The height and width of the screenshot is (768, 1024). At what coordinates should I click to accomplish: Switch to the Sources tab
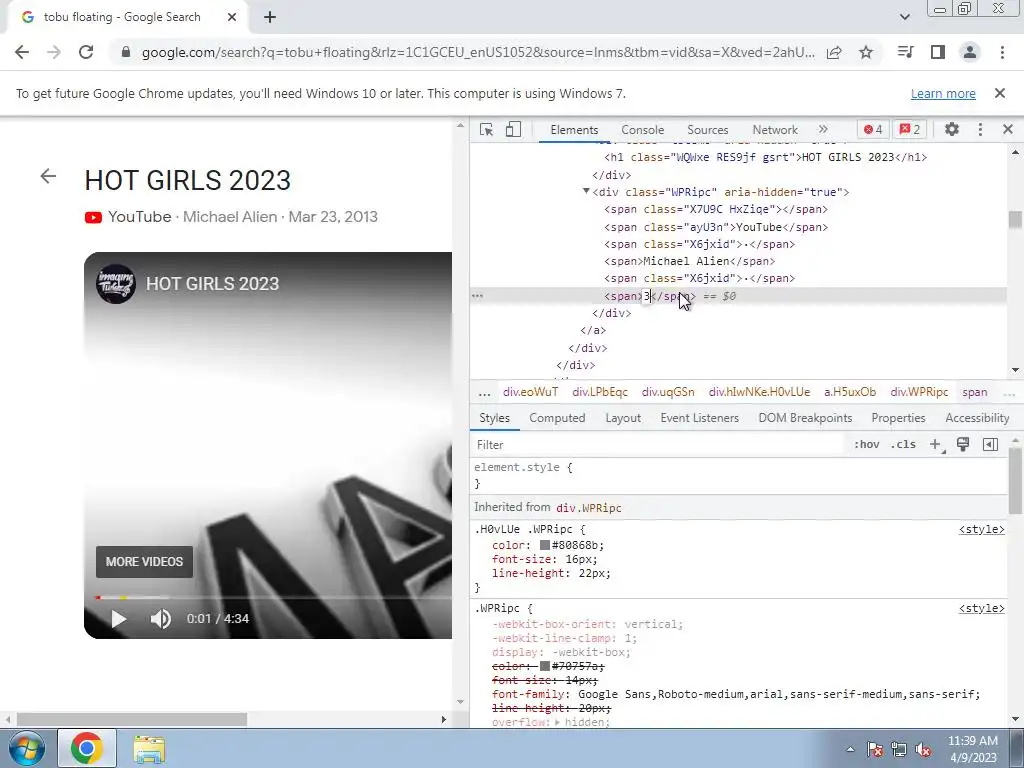point(707,130)
